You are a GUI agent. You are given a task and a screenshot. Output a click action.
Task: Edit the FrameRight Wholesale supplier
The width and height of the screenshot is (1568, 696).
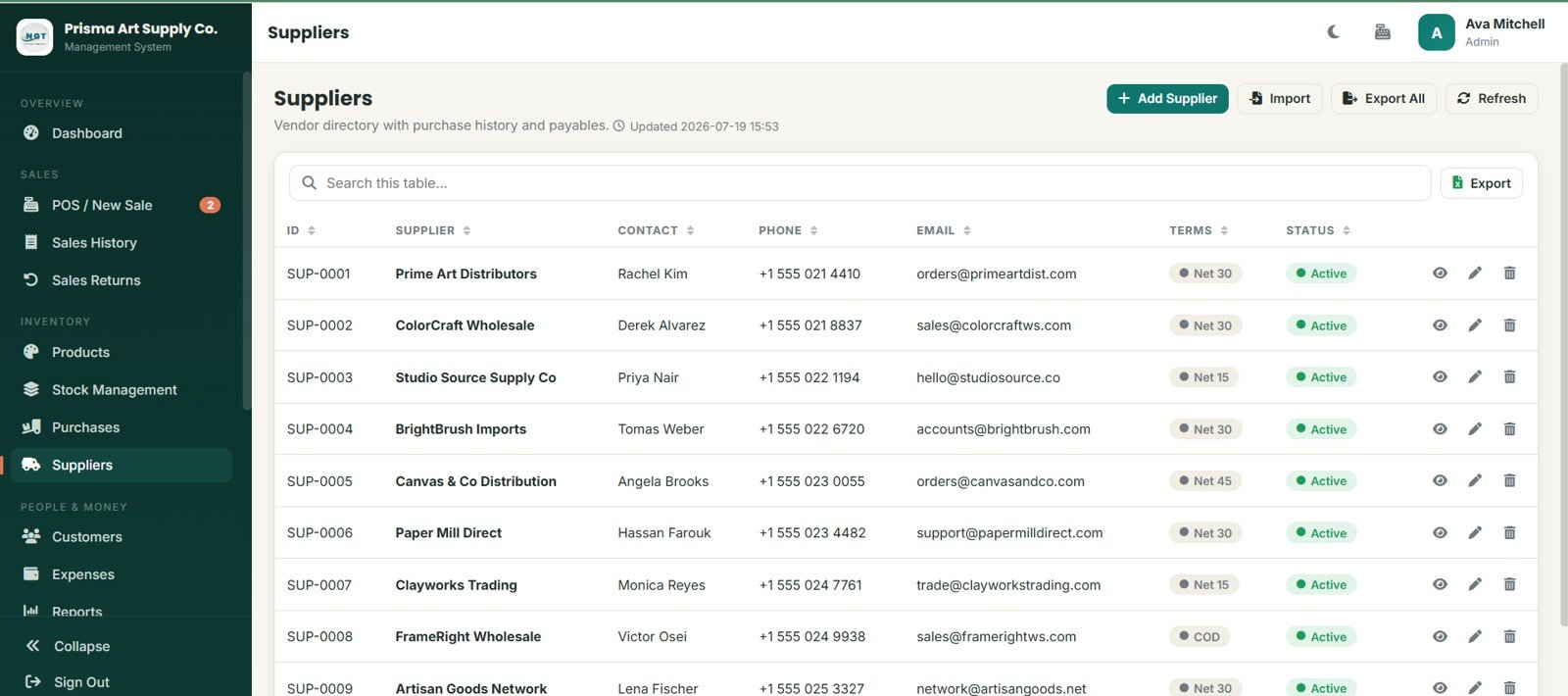pyautogui.click(x=1475, y=637)
